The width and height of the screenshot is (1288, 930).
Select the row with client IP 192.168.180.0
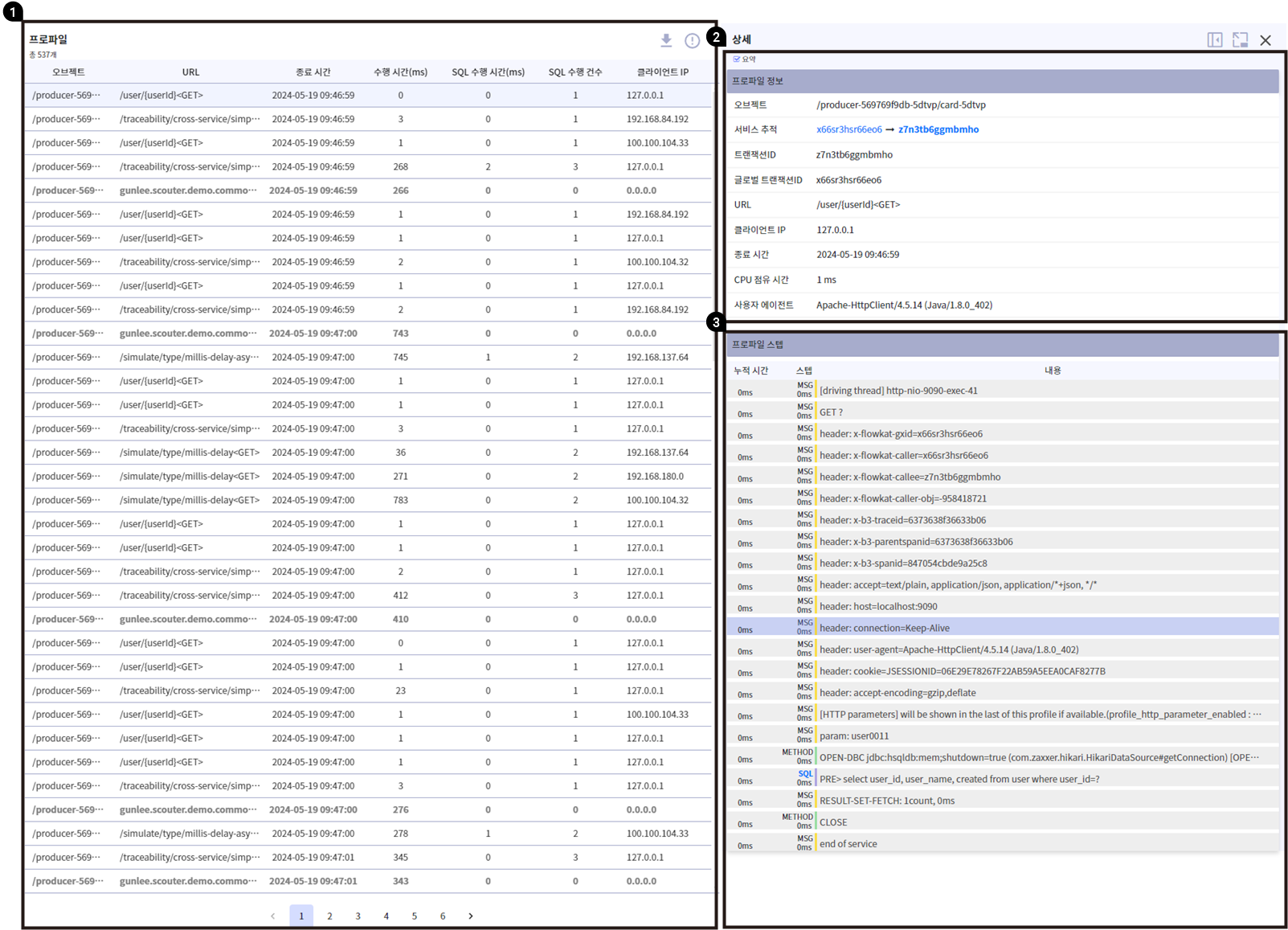[x=655, y=477]
